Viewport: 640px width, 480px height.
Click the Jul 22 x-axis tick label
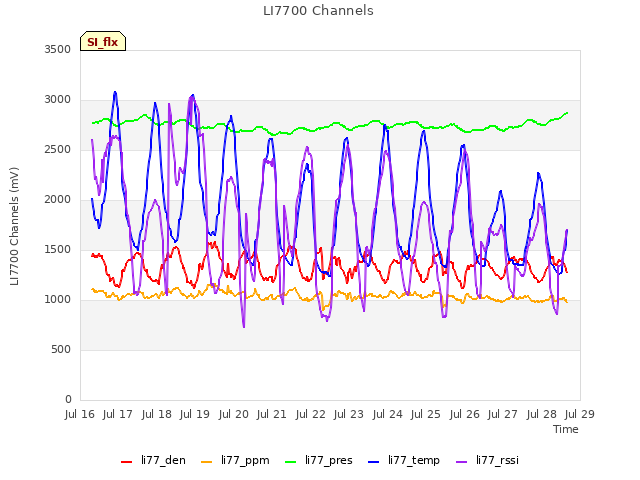(311, 414)
